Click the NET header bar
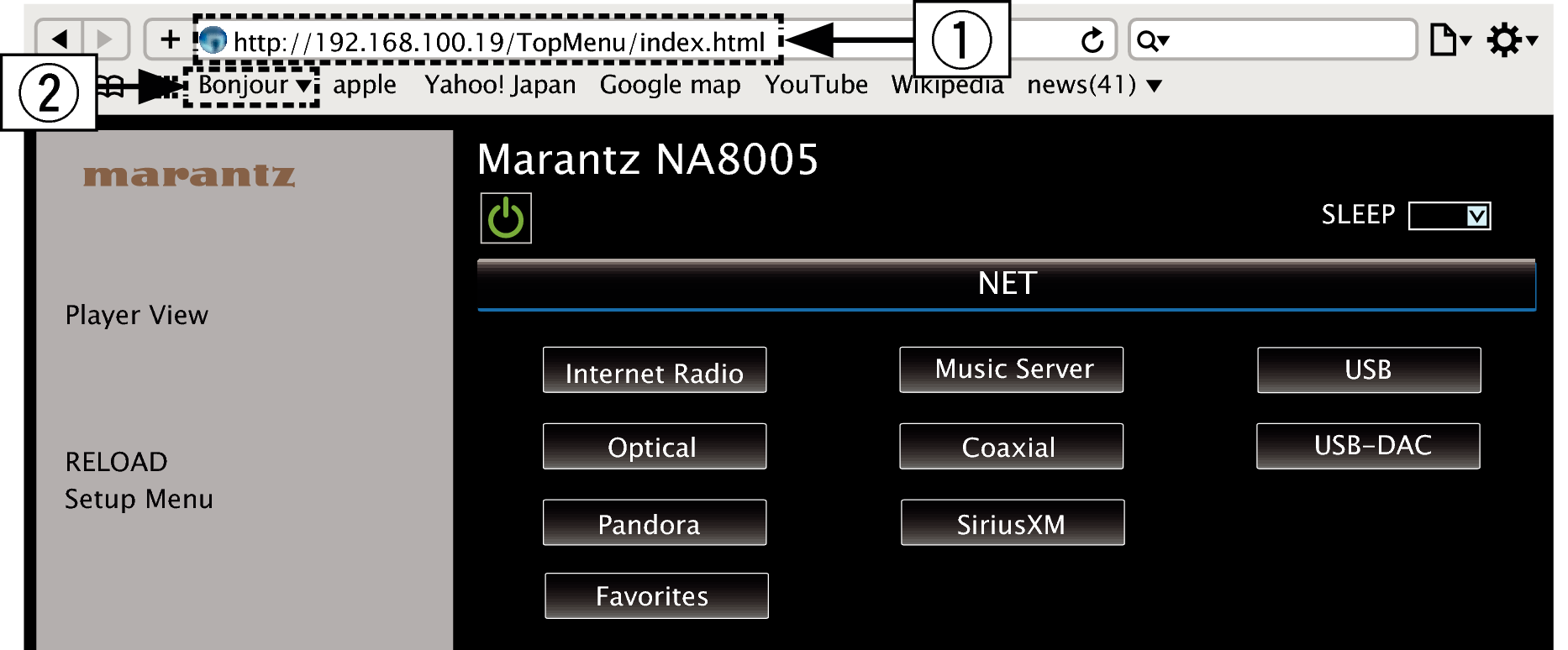 pos(1007,285)
